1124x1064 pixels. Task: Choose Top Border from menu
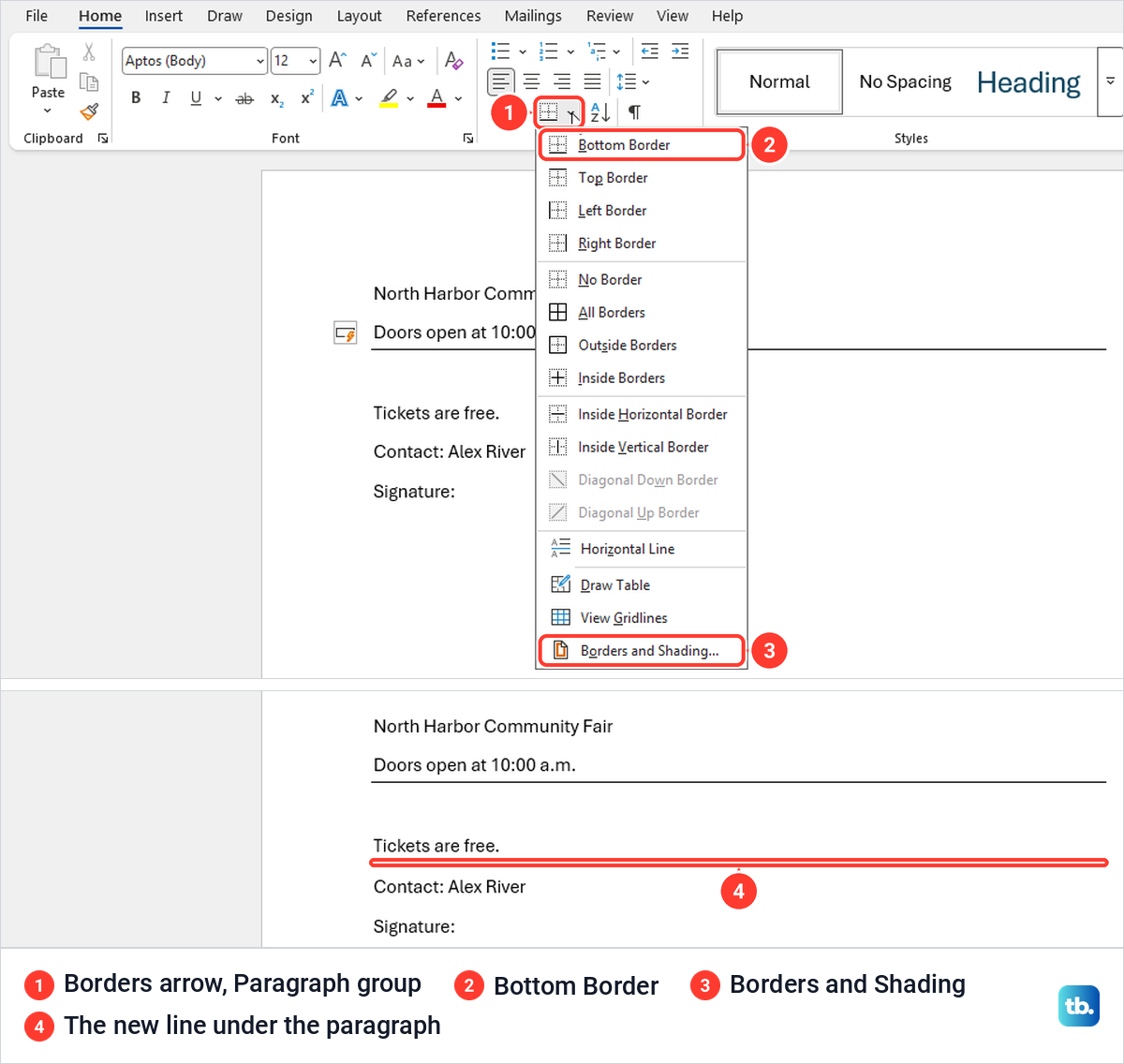pyautogui.click(x=642, y=178)
